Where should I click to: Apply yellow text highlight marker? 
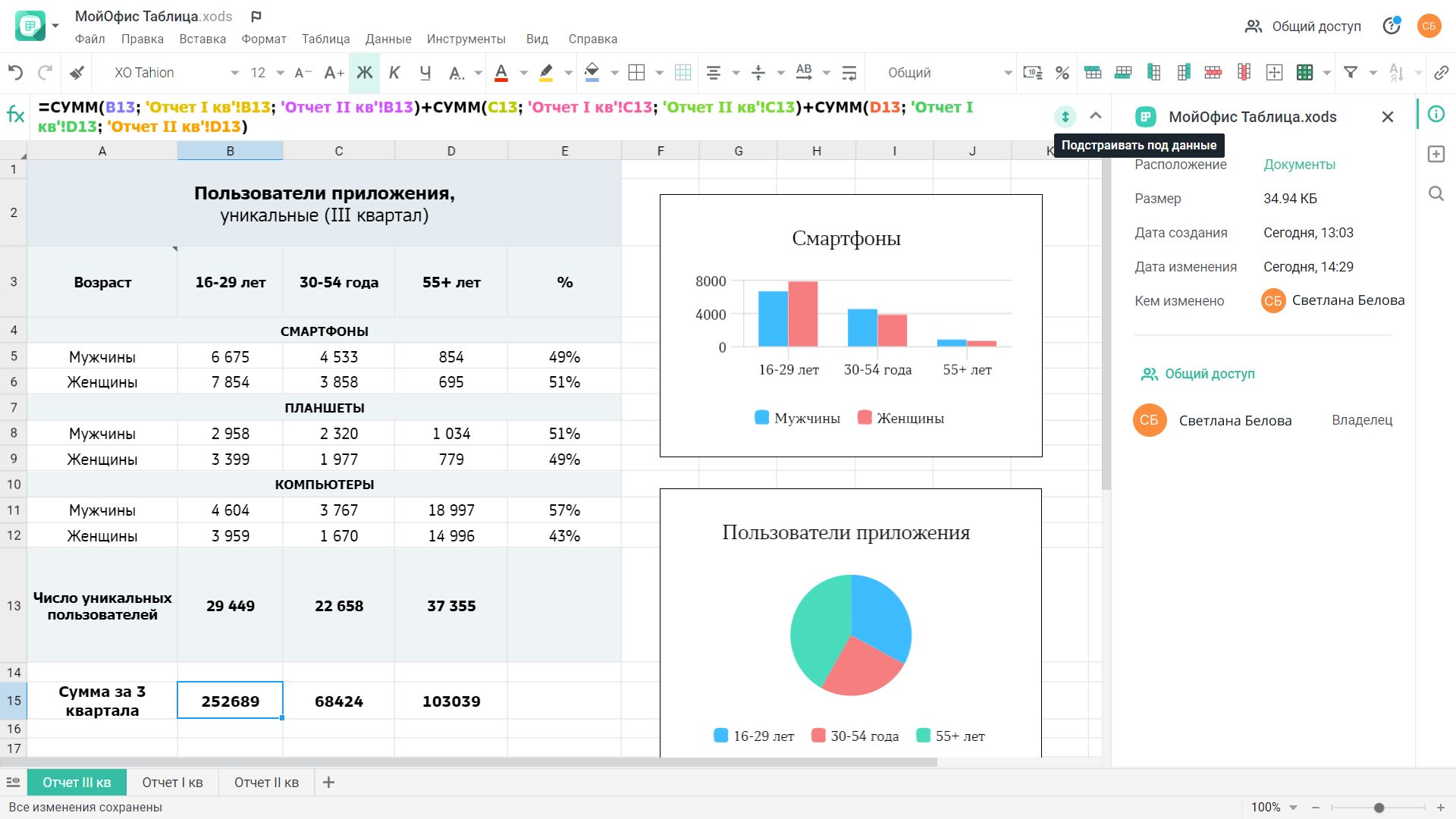546,73
